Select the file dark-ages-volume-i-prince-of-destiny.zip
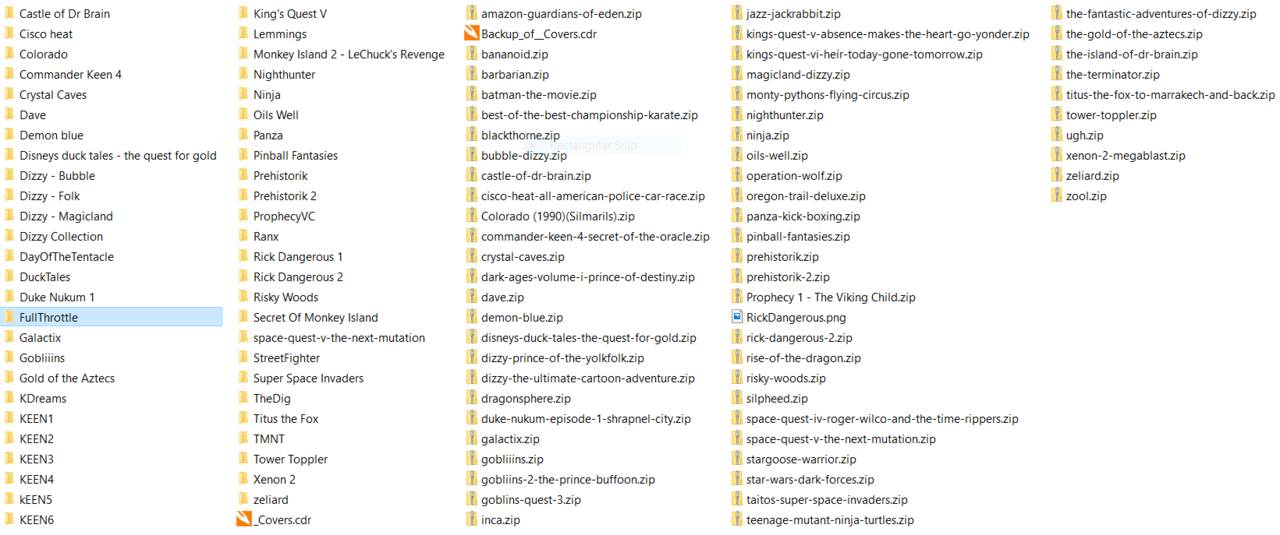The image size is (1280, 535). pyautogui.click(x=588, y=277)
